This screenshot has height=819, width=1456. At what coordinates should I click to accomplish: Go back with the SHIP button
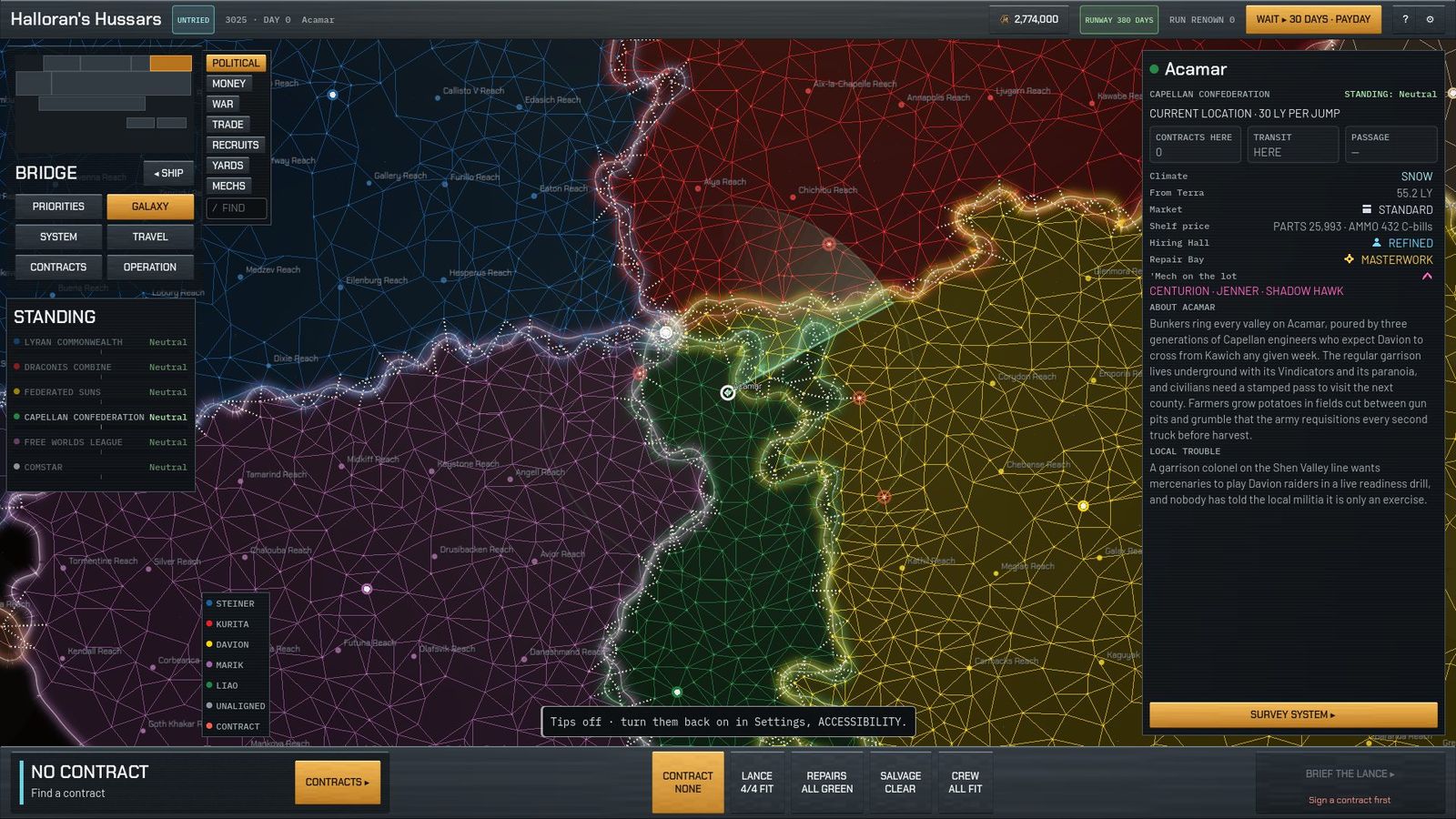[x=168, y=173]
